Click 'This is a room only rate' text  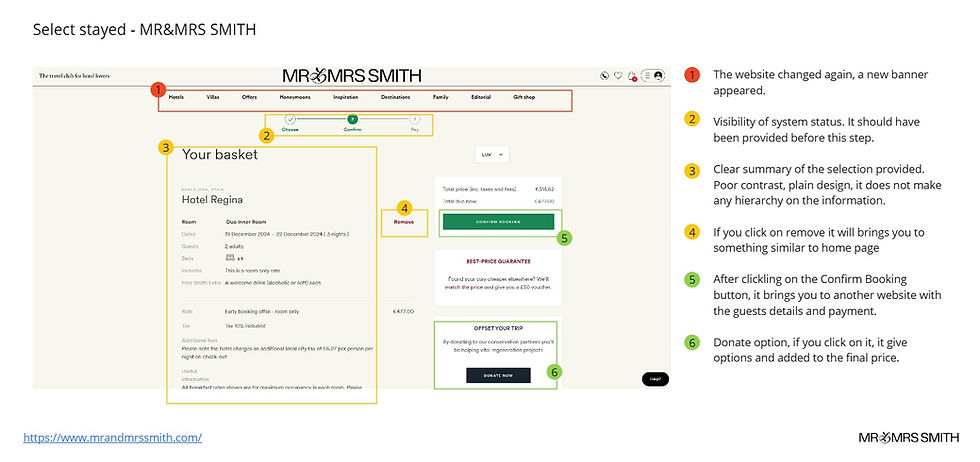pyautogui.click(x=250, y=271)
